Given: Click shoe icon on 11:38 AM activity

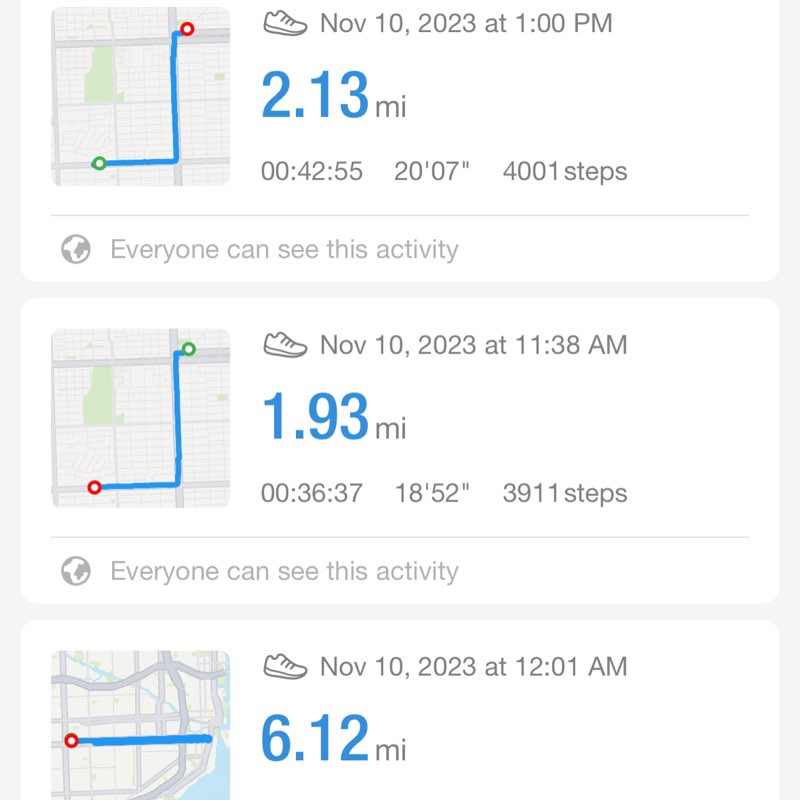Looking at the screenshot, I should point(285,345).
